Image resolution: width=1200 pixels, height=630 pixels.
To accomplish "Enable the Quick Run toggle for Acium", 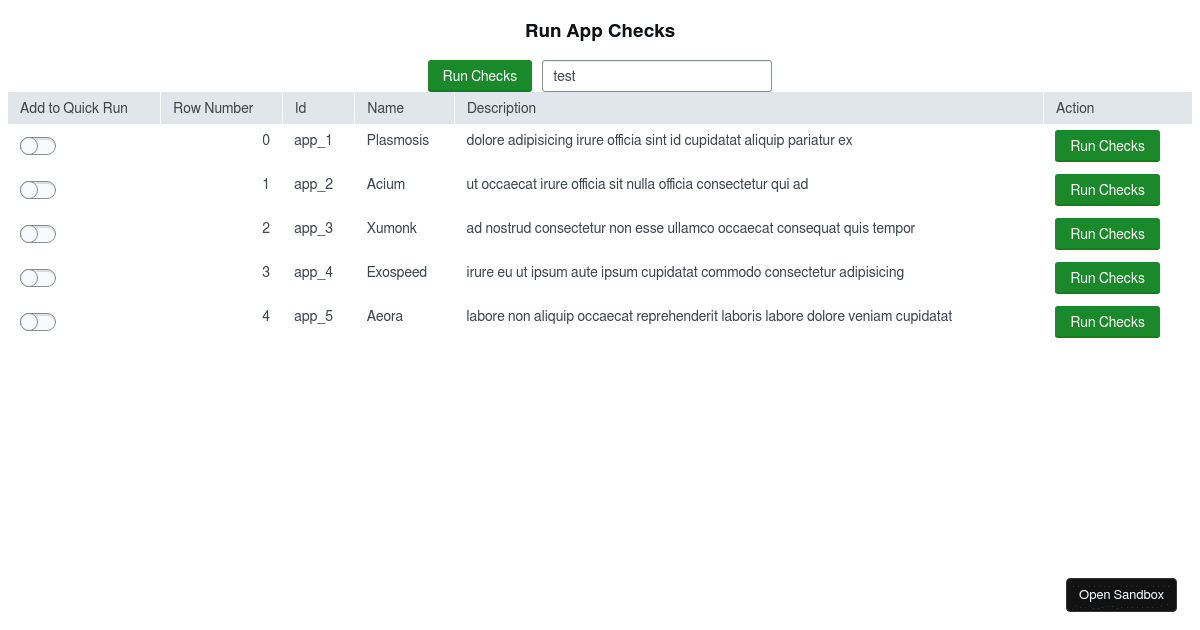I will tap(38, 190).
